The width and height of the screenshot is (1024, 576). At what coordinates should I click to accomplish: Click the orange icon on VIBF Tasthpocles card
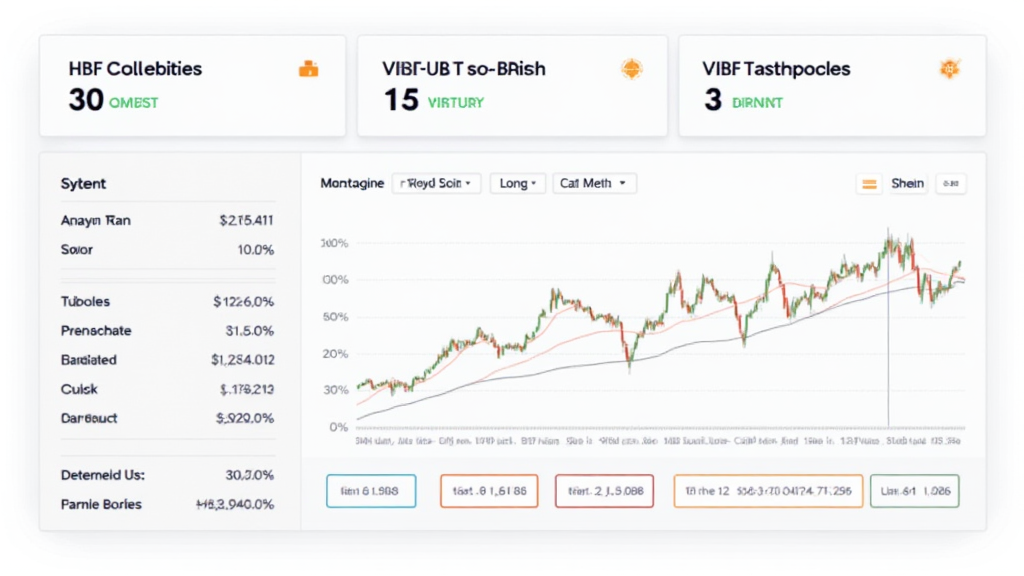(949, 69)
